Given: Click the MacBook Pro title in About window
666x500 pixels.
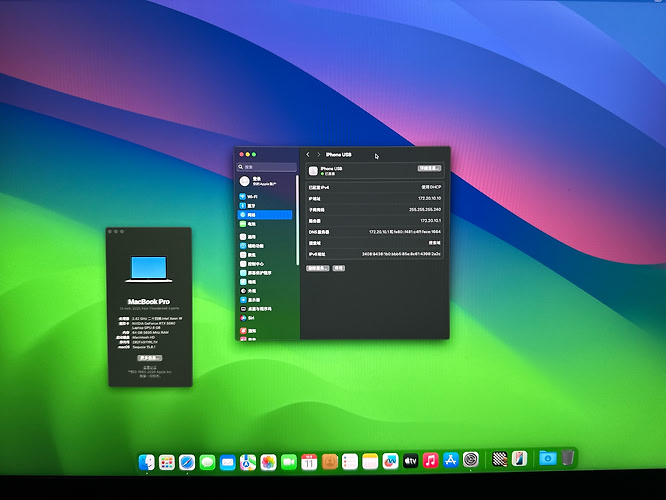Looking at the screenshot, I should coord(149,302).
